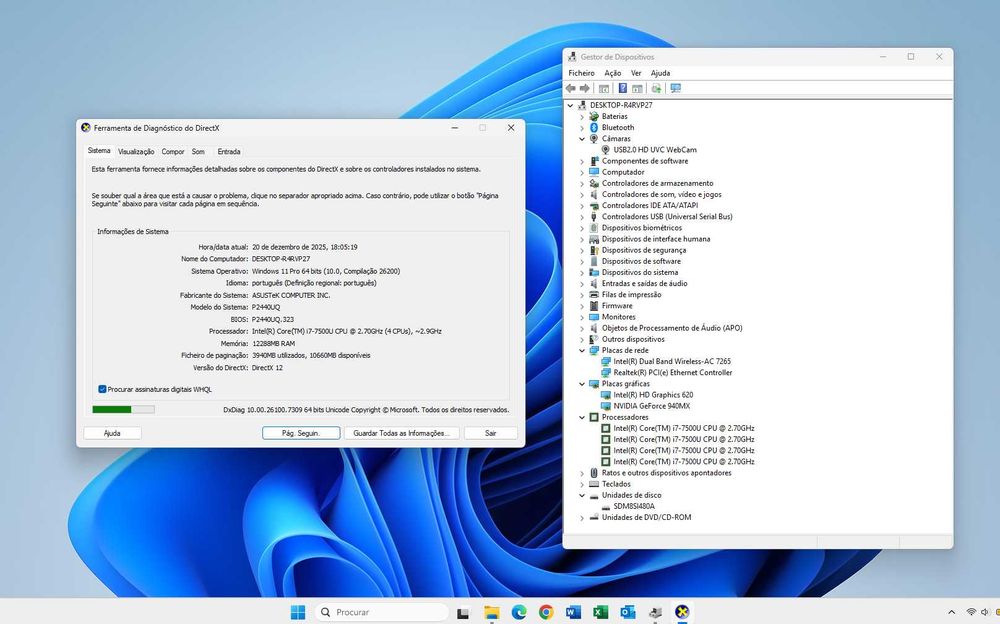Click the keyboard icon beside Teclados
The height and width of the screenshot is (624, 1000).
594,484
